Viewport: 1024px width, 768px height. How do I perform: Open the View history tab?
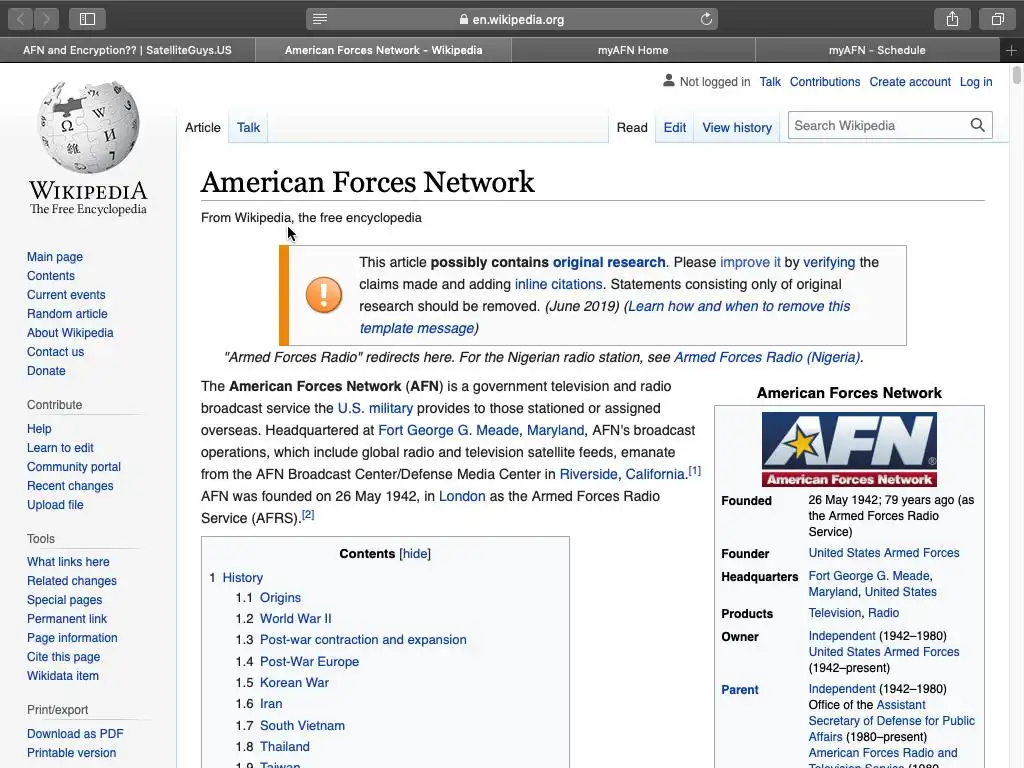pyautogui.click(x=737, y=127)
